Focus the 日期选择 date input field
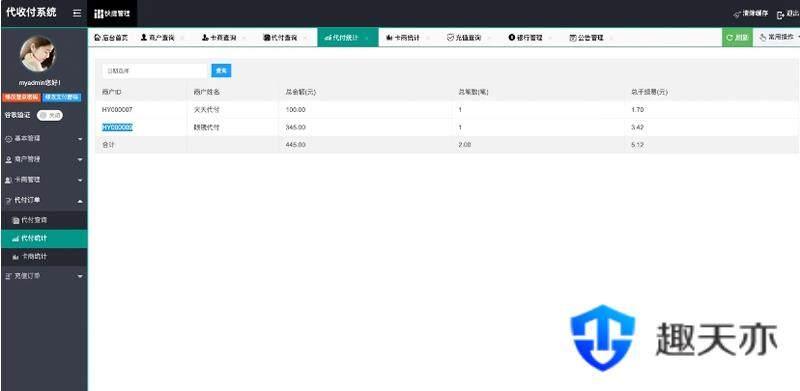This screenshot has height=391, width=800. point(155,71)
